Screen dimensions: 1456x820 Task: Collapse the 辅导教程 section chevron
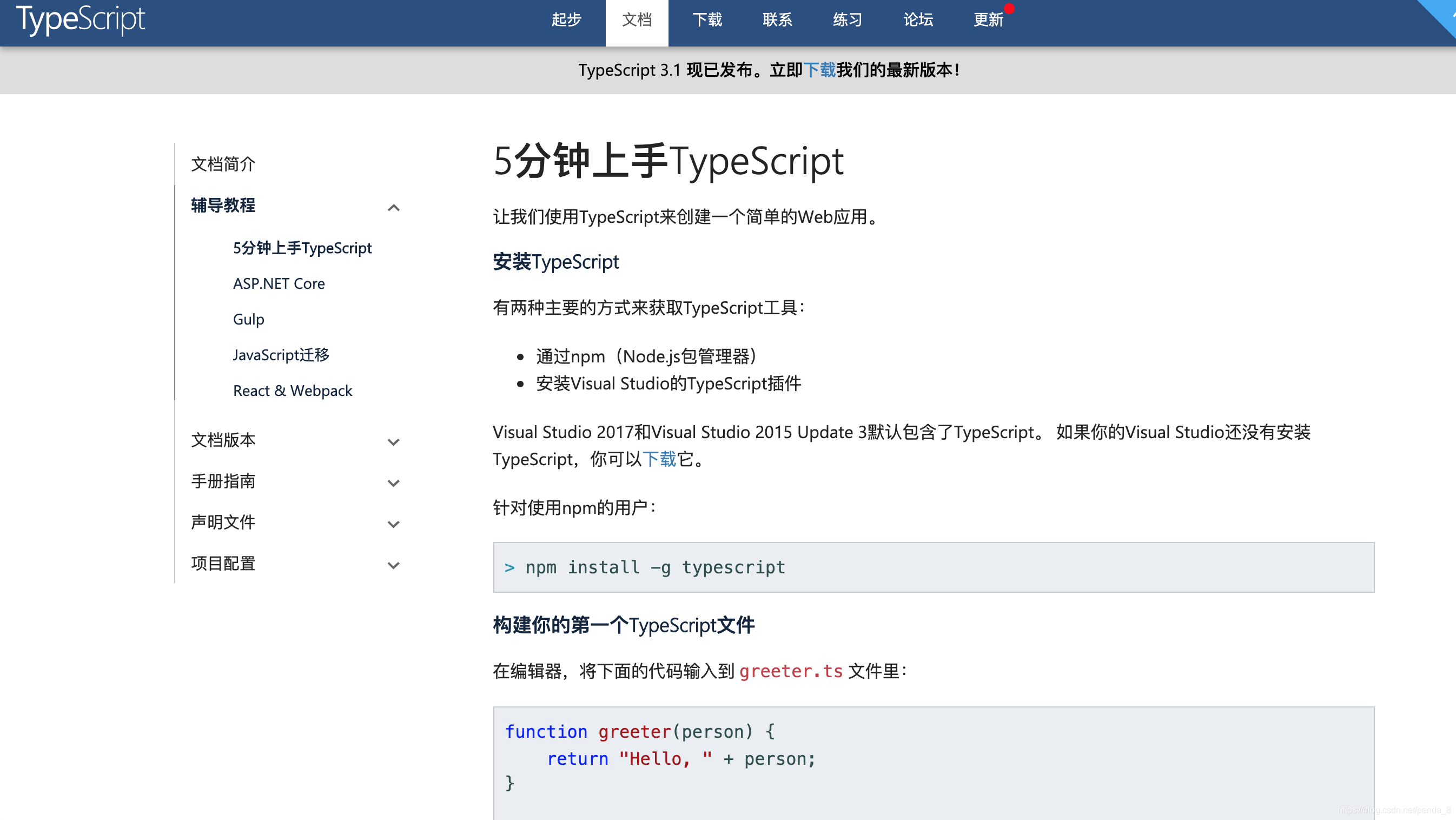[x=394, y=207]
